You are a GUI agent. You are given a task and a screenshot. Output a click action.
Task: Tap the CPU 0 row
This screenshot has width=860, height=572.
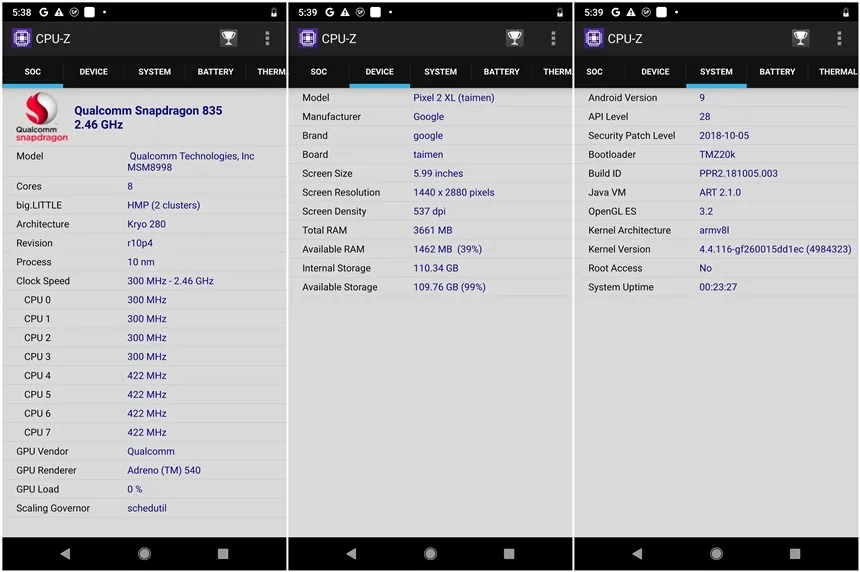[x=144, y=300]
